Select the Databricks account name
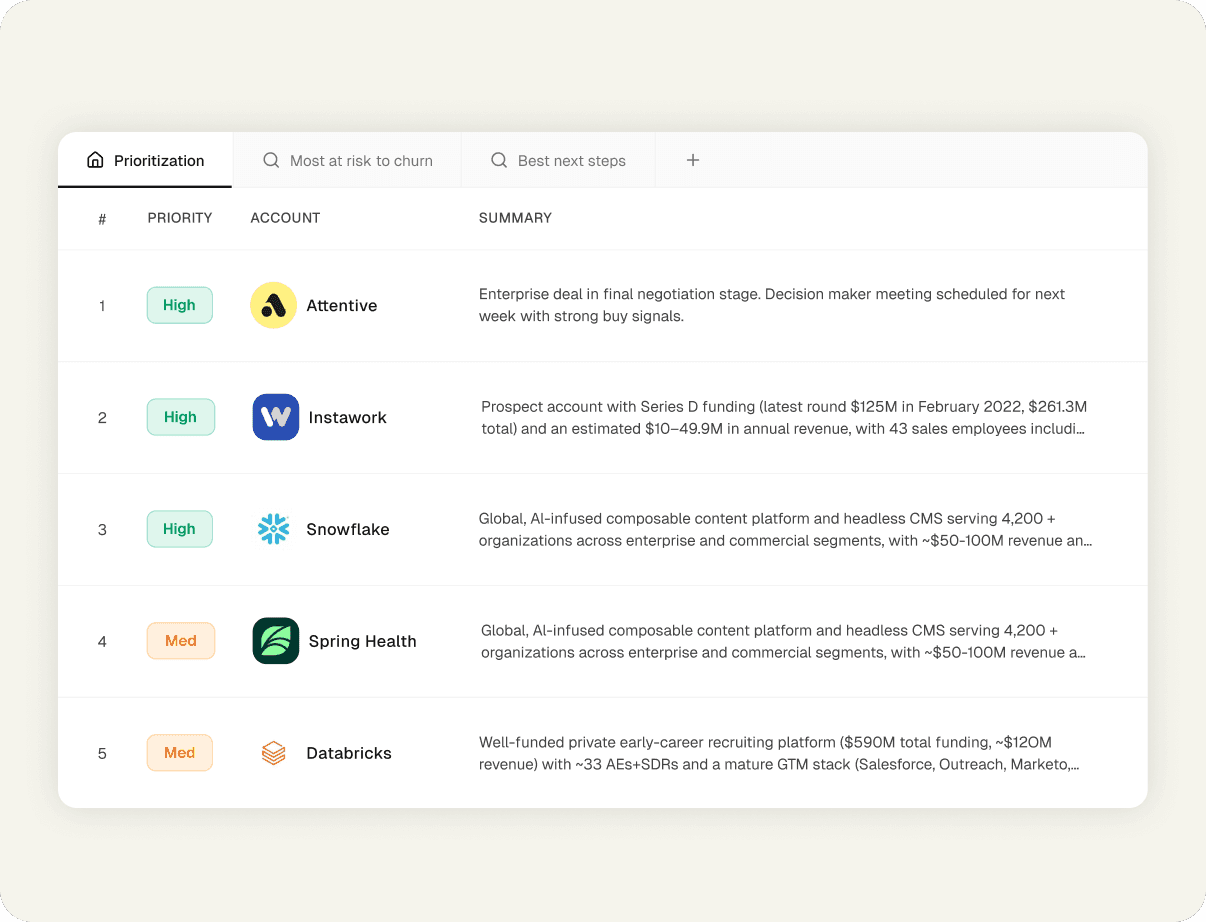Viewport: 1206px width, 922px height. point(349,754)
